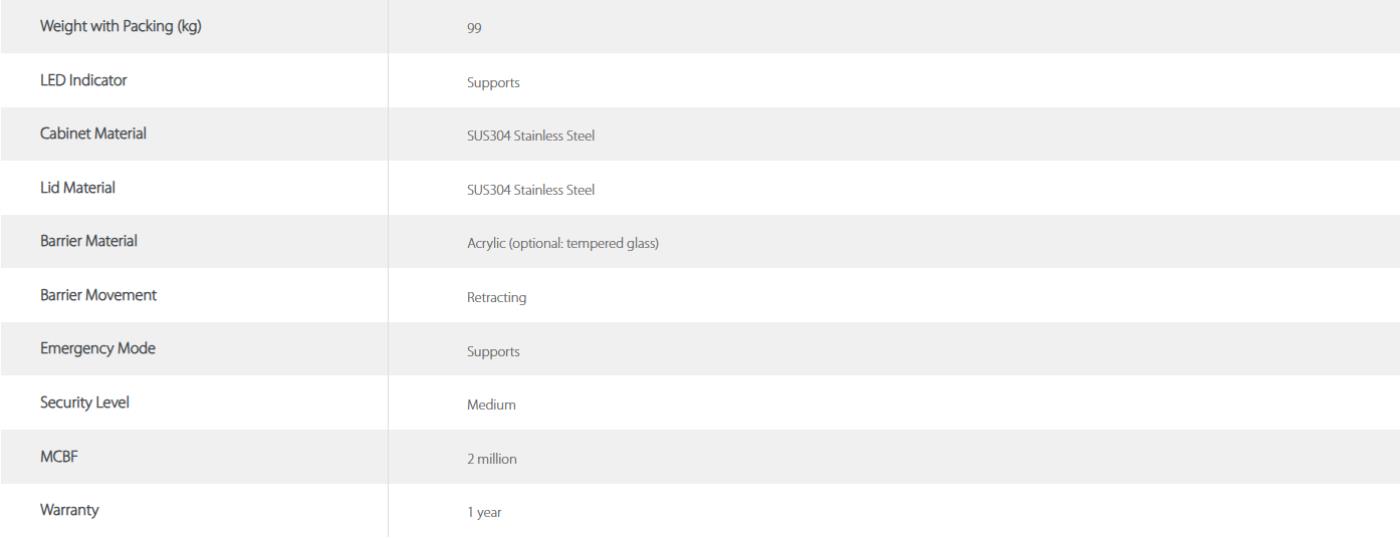The width and height of the screenshot is (1400, 538).
Task: Click Acrylic (optional: tempered glass) value
Action: pyautogui.click(x=562, y=245)
